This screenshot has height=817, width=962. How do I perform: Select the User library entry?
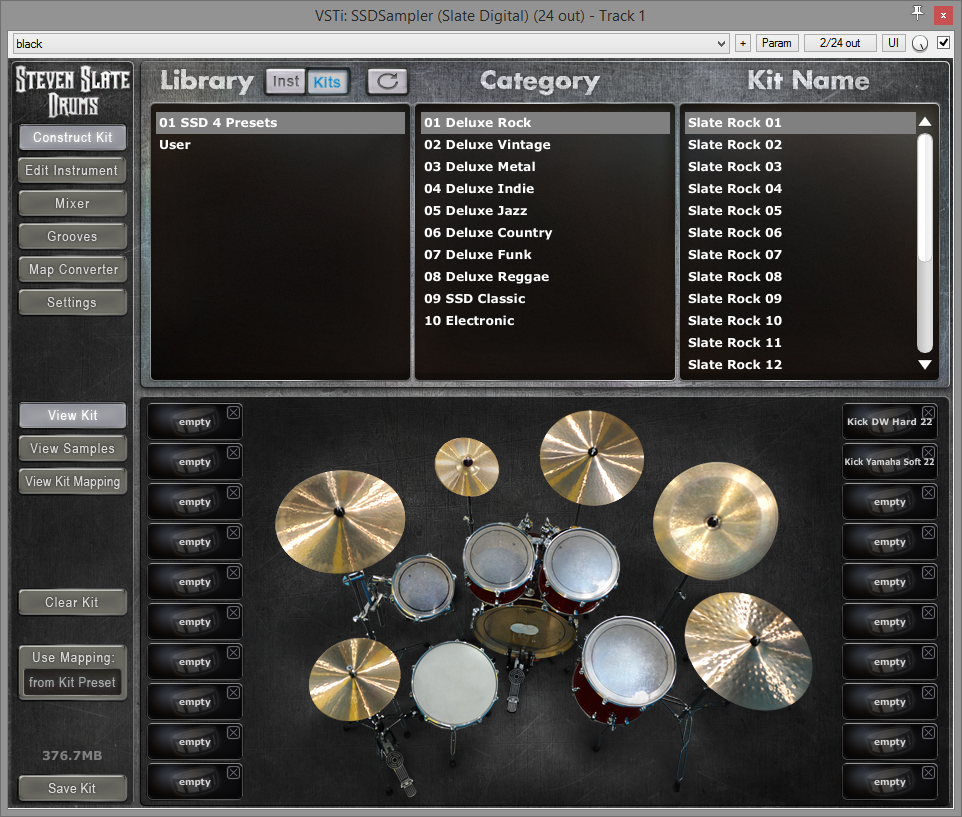(x=280, y=145)
